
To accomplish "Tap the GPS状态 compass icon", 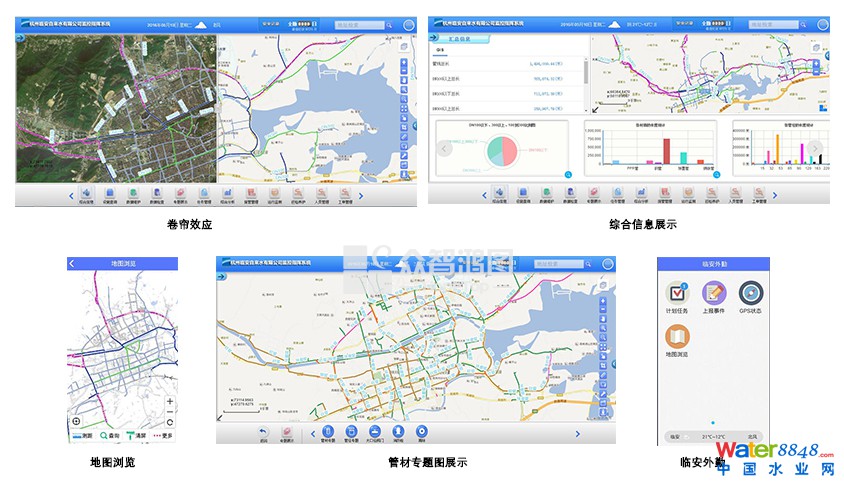I will [750, 293].
